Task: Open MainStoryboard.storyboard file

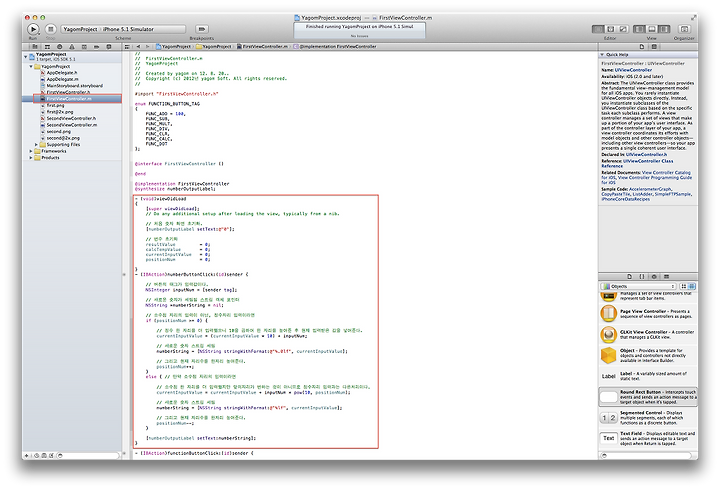Action: pos(73,85)
